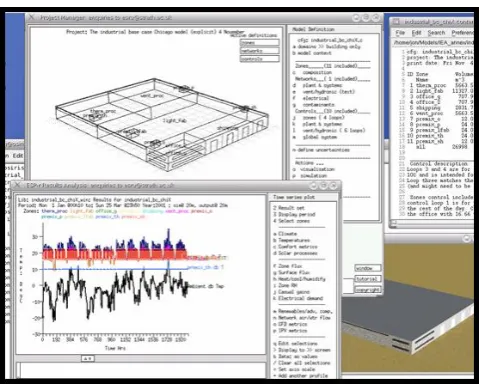Open Edit menu in left background window

pyautogui.click(x=18, y=156)
